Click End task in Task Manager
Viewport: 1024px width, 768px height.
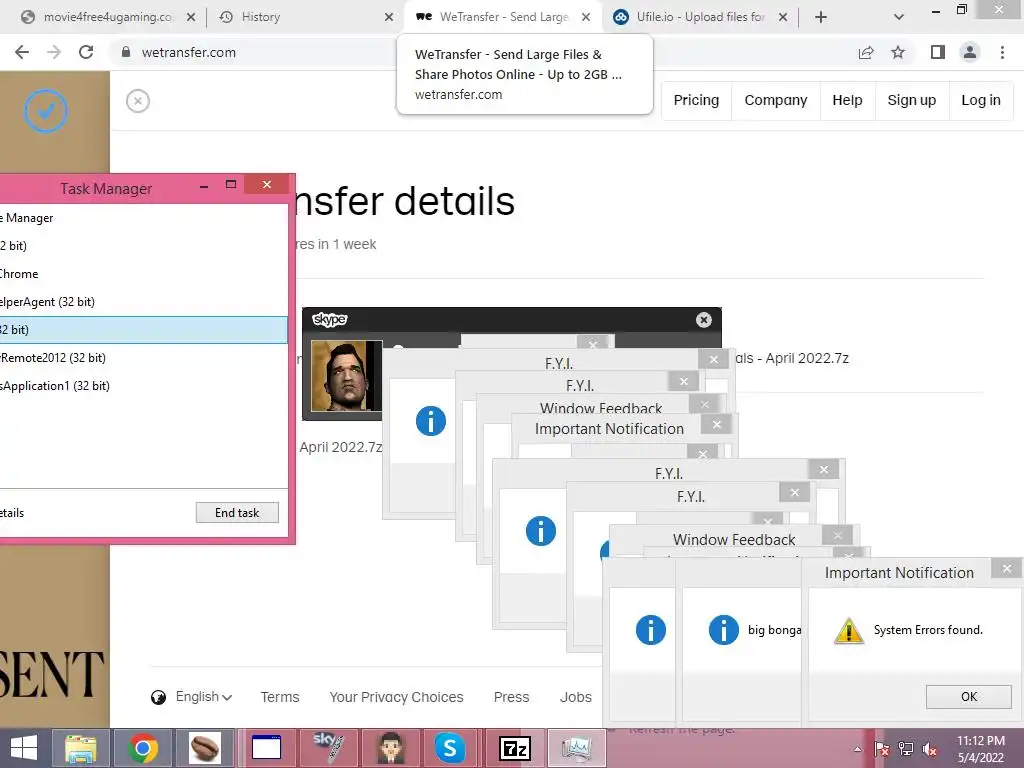(237, 513)
